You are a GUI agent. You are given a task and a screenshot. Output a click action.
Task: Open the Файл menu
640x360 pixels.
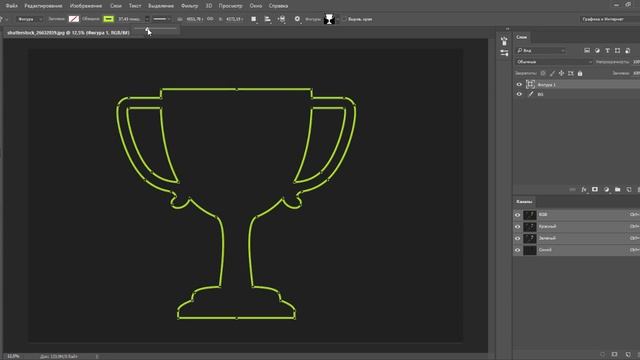[x=11, y=6]
